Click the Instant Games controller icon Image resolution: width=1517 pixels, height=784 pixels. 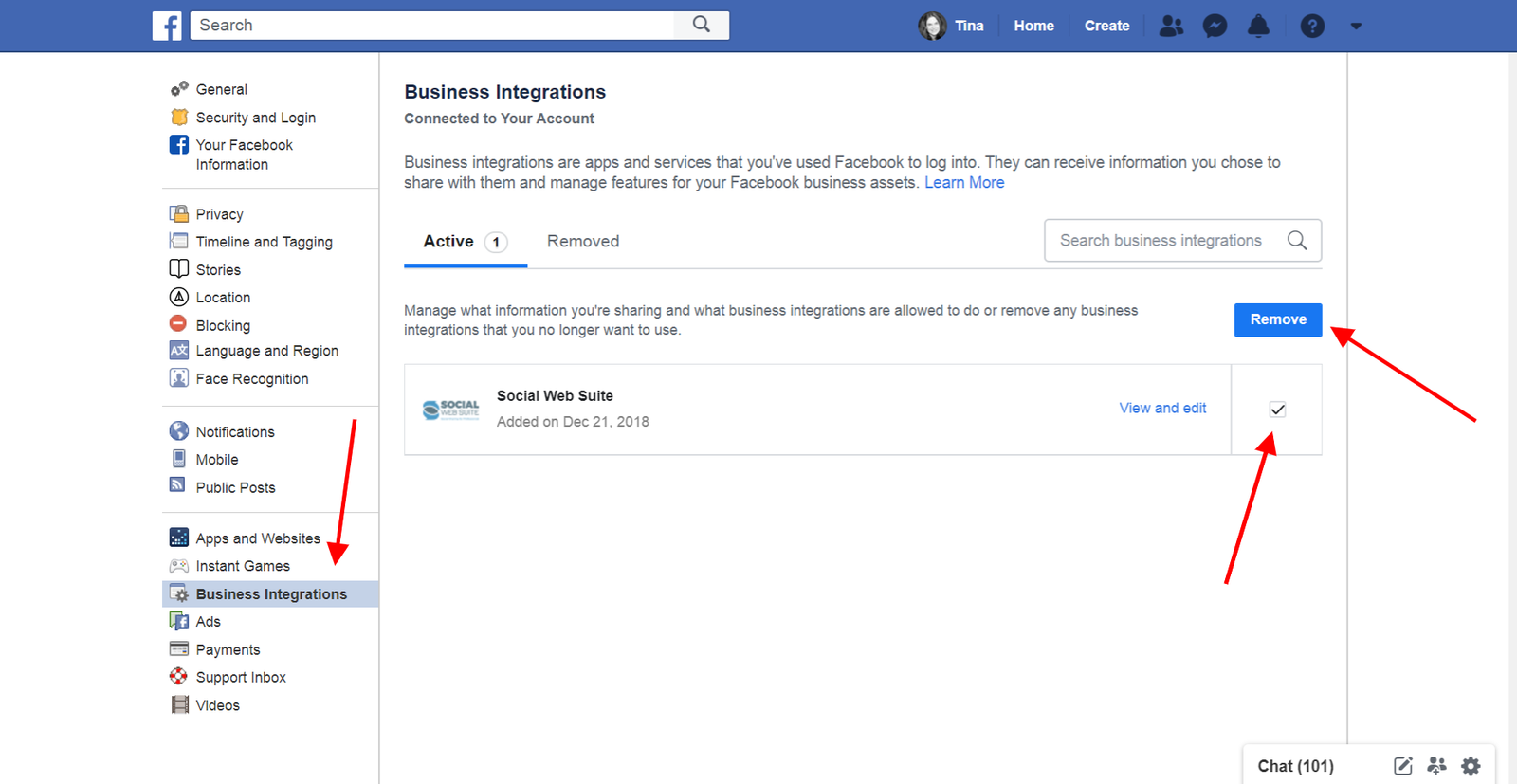(179, 566)
